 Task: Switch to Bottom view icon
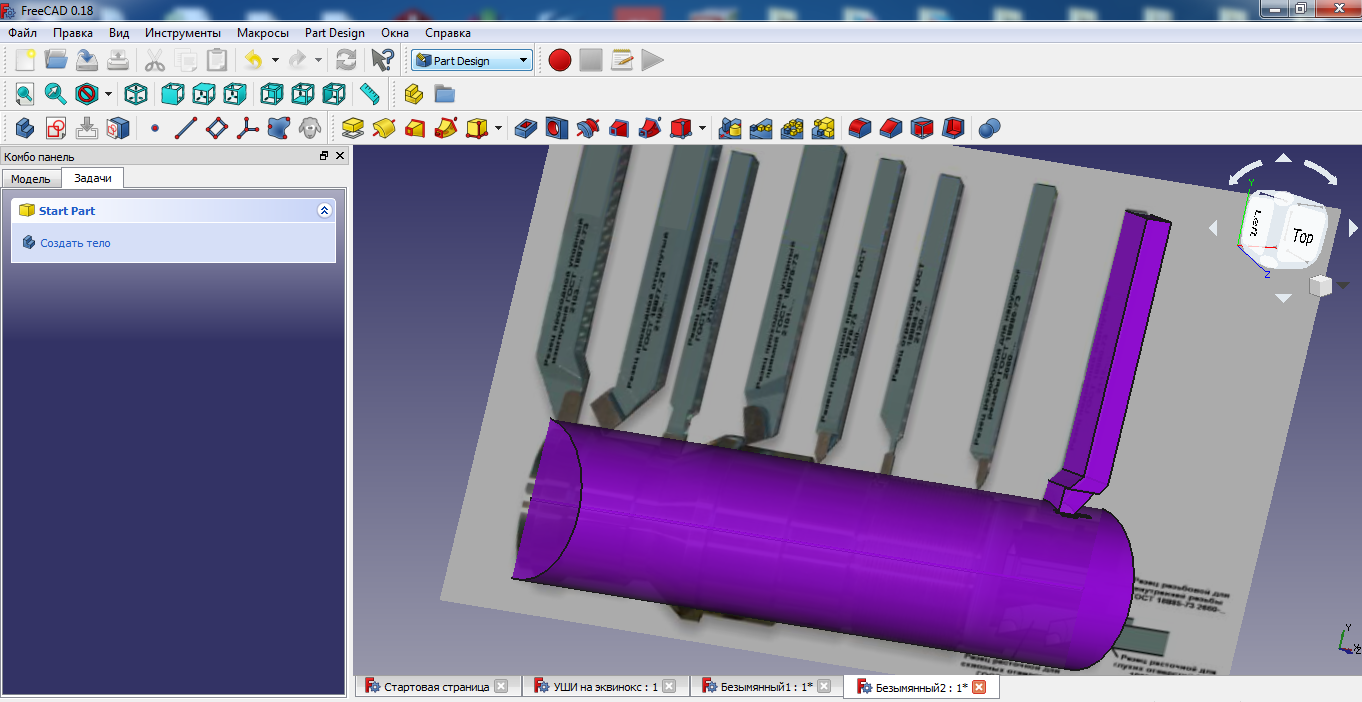[x=302, y=94]
